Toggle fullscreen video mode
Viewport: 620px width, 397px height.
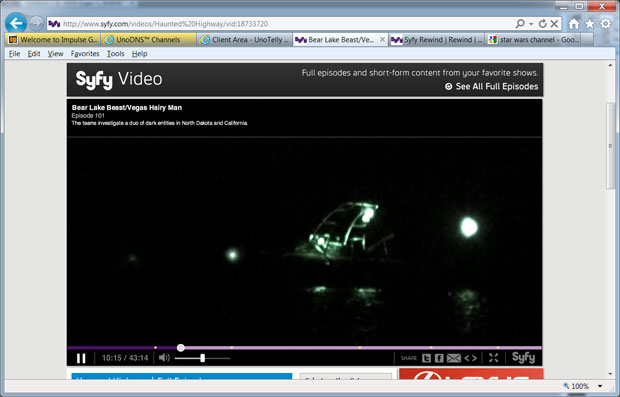pos(493,358)
